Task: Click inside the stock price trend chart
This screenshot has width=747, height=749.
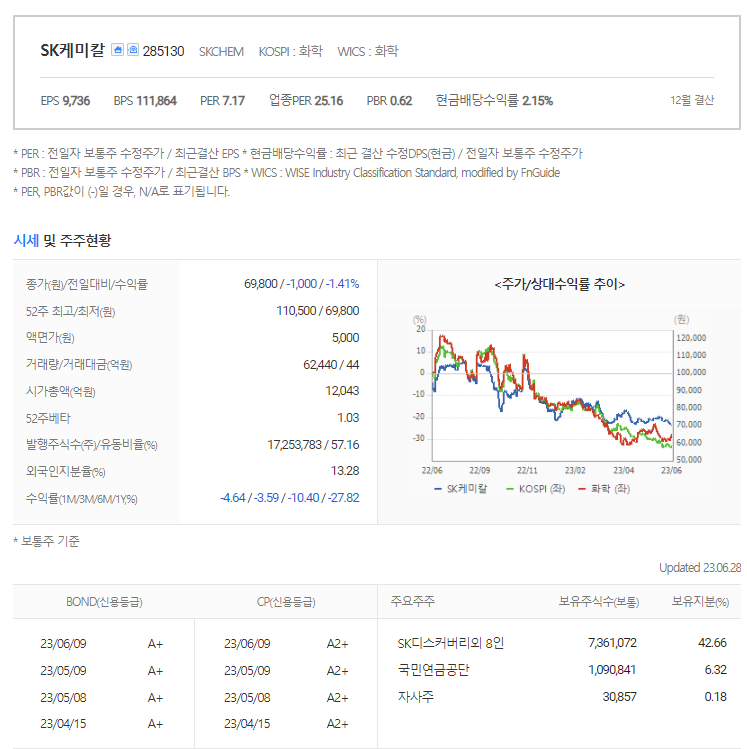Action: (553, 396)
